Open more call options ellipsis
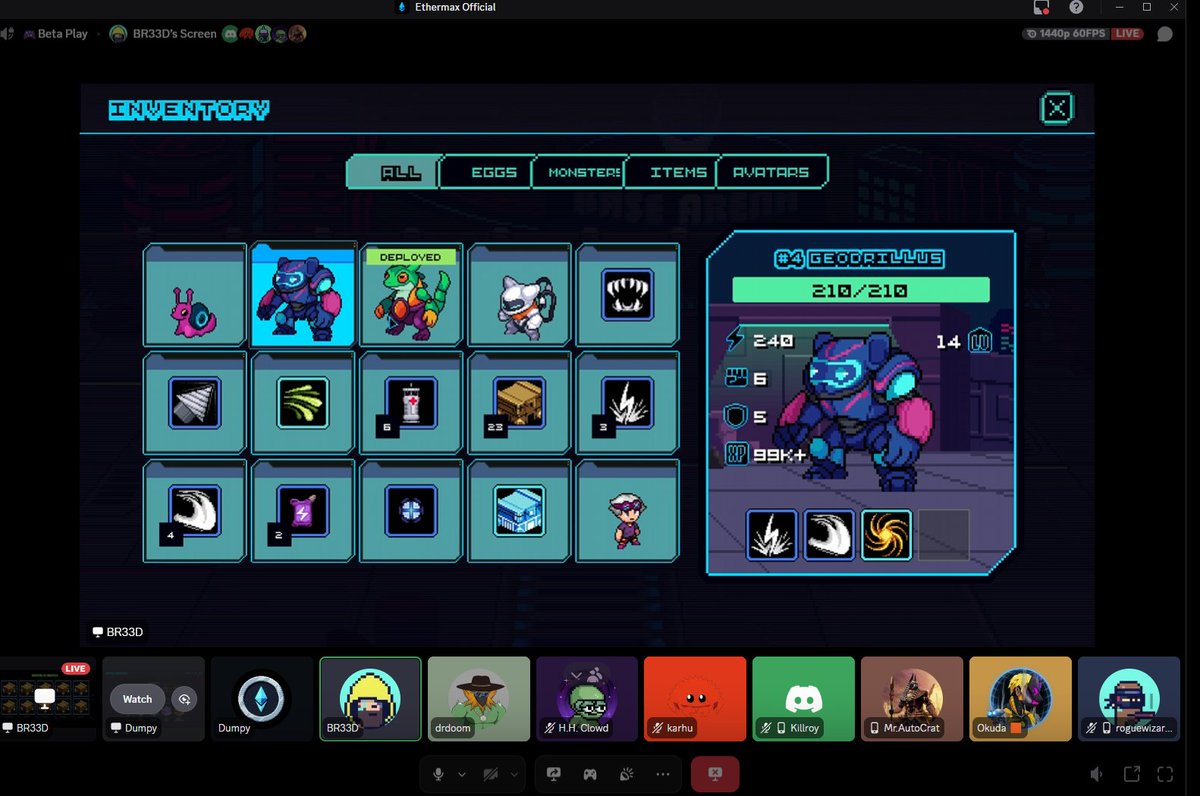1200x796 pixels. pos(662,774)
